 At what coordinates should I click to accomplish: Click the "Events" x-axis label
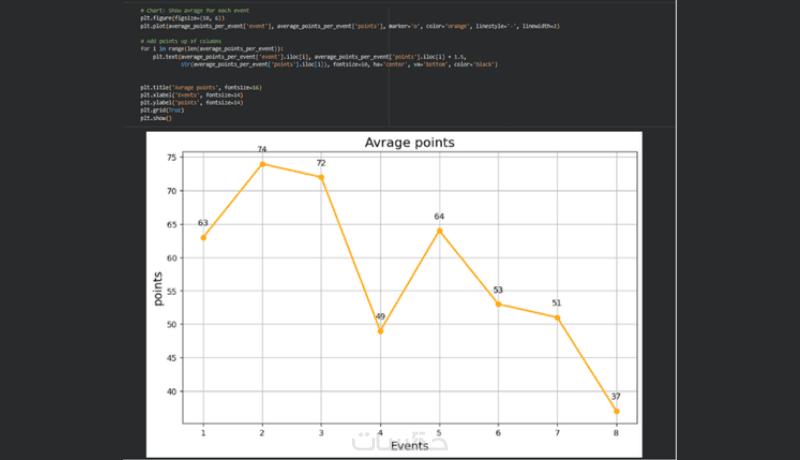pyautogui.click(x=410, y=446)
